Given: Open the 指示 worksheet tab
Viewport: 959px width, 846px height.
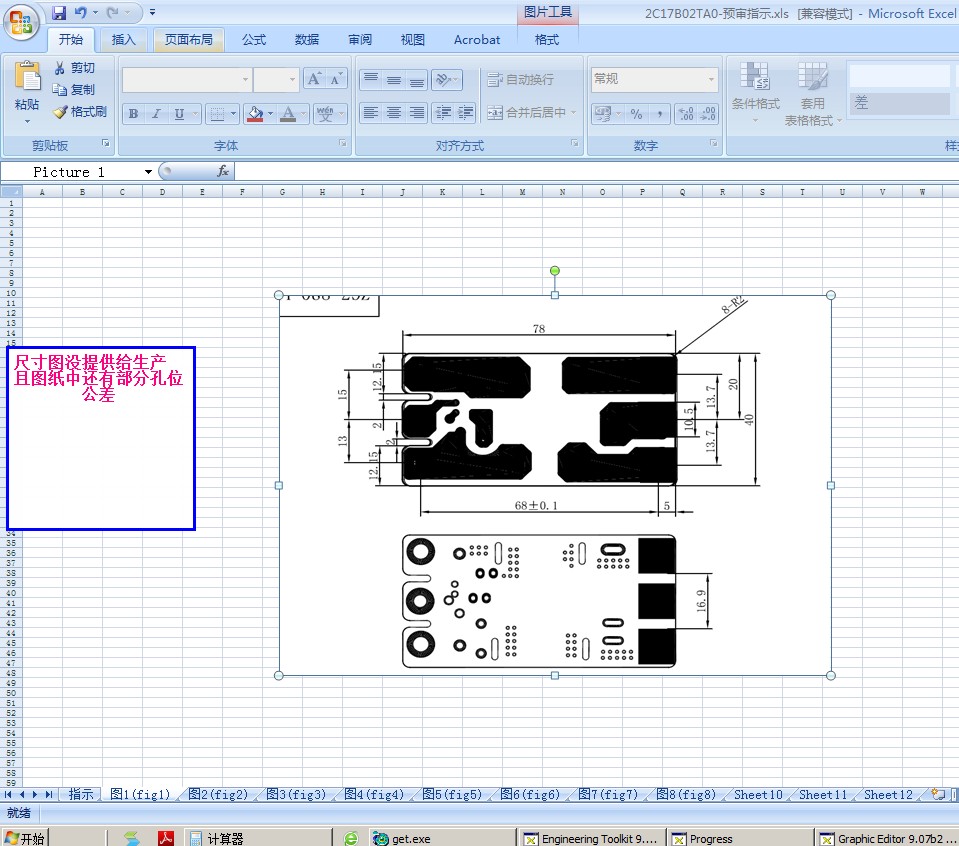Looking at the screenshot, I should (x=81, y=794).
